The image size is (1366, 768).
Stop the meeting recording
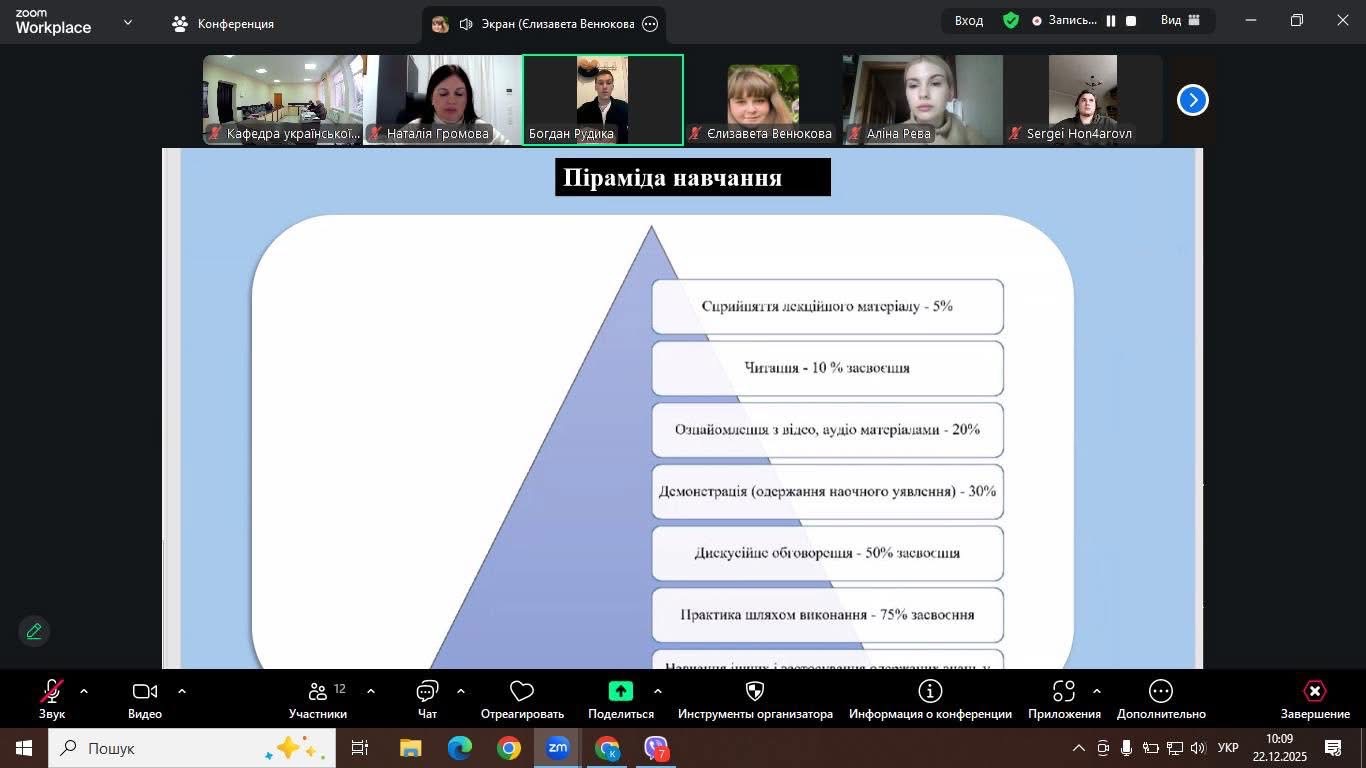tap(1131, 21)
